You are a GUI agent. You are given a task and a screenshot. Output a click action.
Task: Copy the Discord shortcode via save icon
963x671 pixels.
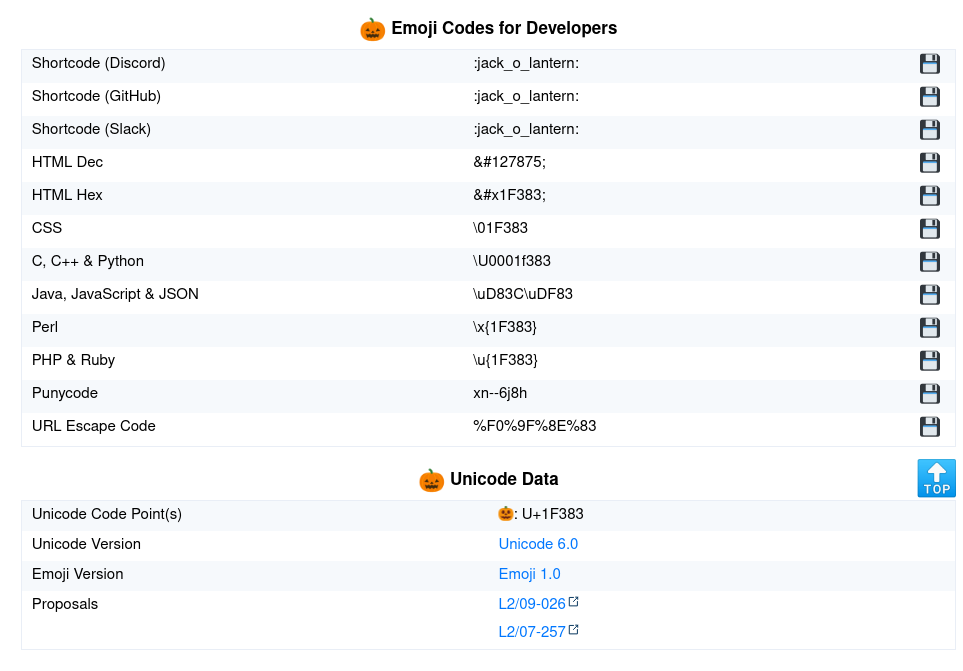[x=929, y=64]
